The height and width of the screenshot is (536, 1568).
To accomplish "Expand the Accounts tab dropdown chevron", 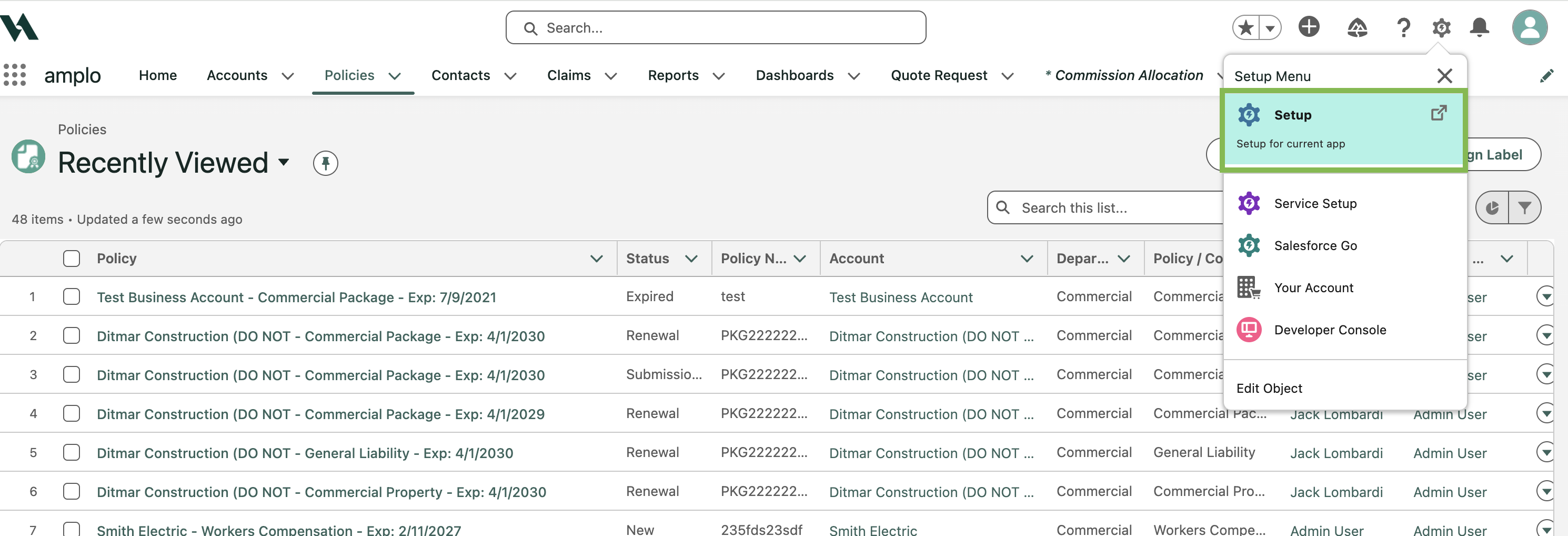I will point(288,76).
